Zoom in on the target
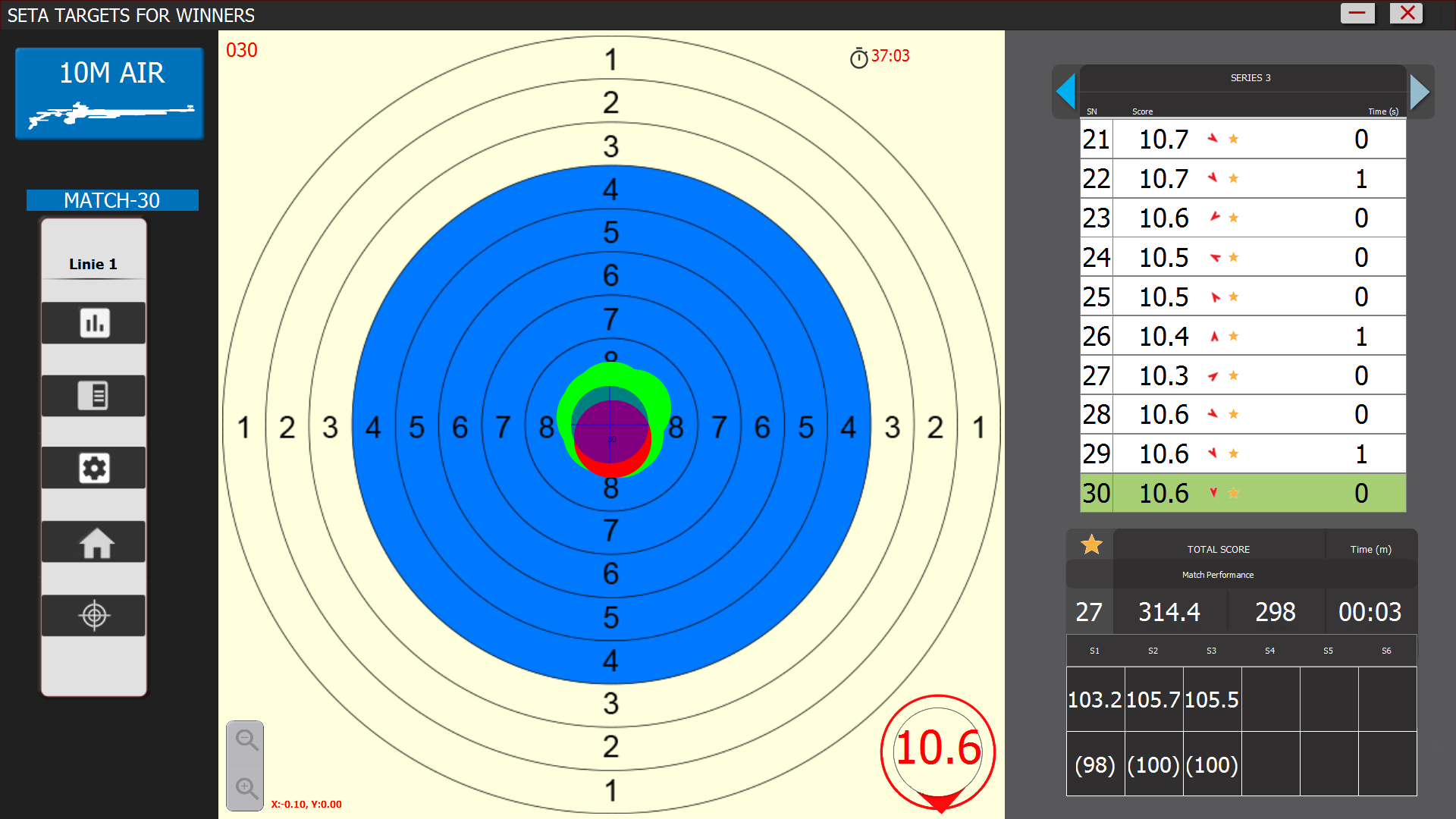The height and width of the screenshot is (819, 1456). click(246, 788)
